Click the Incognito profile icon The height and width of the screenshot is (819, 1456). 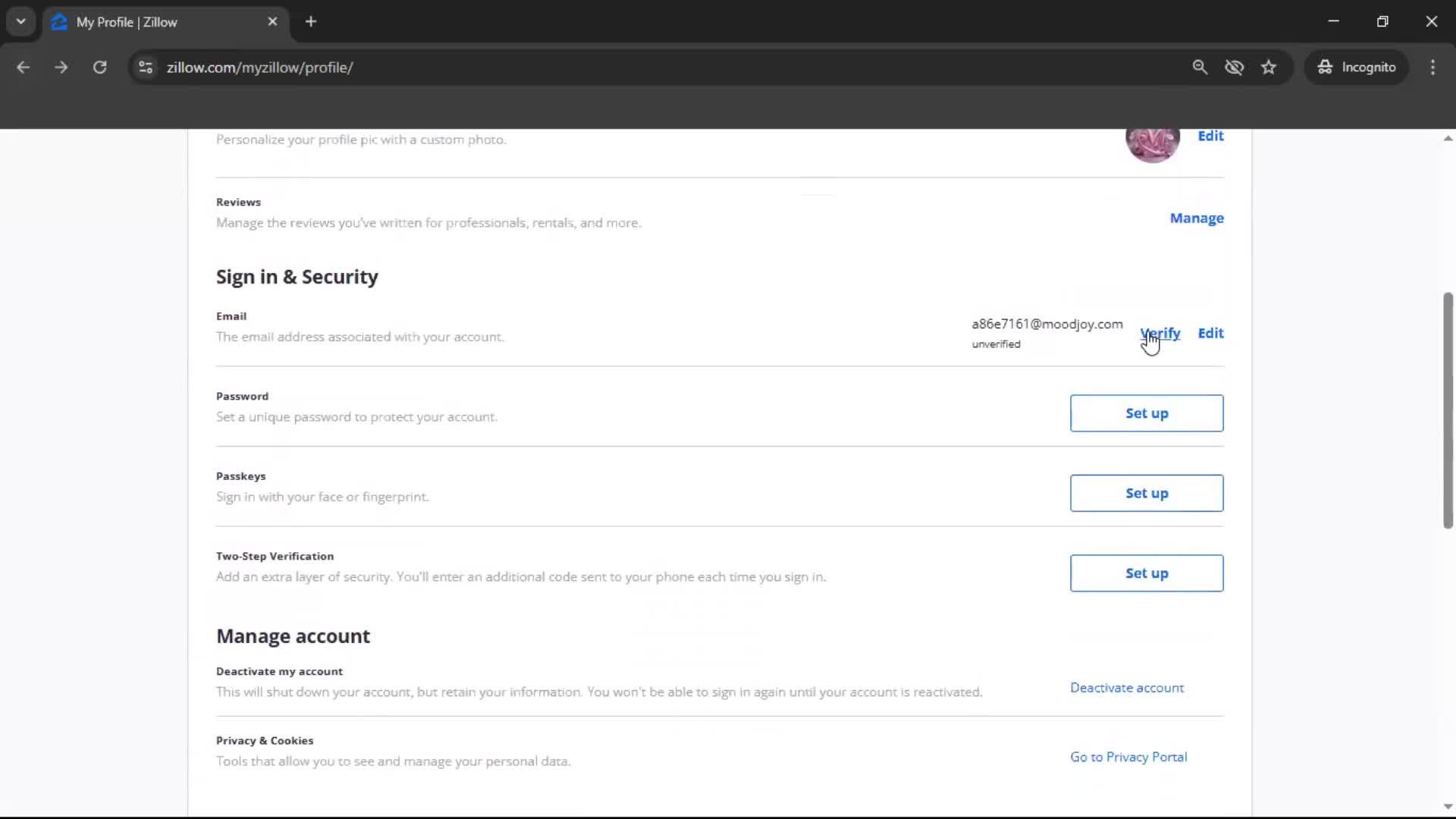point(1324,67)
